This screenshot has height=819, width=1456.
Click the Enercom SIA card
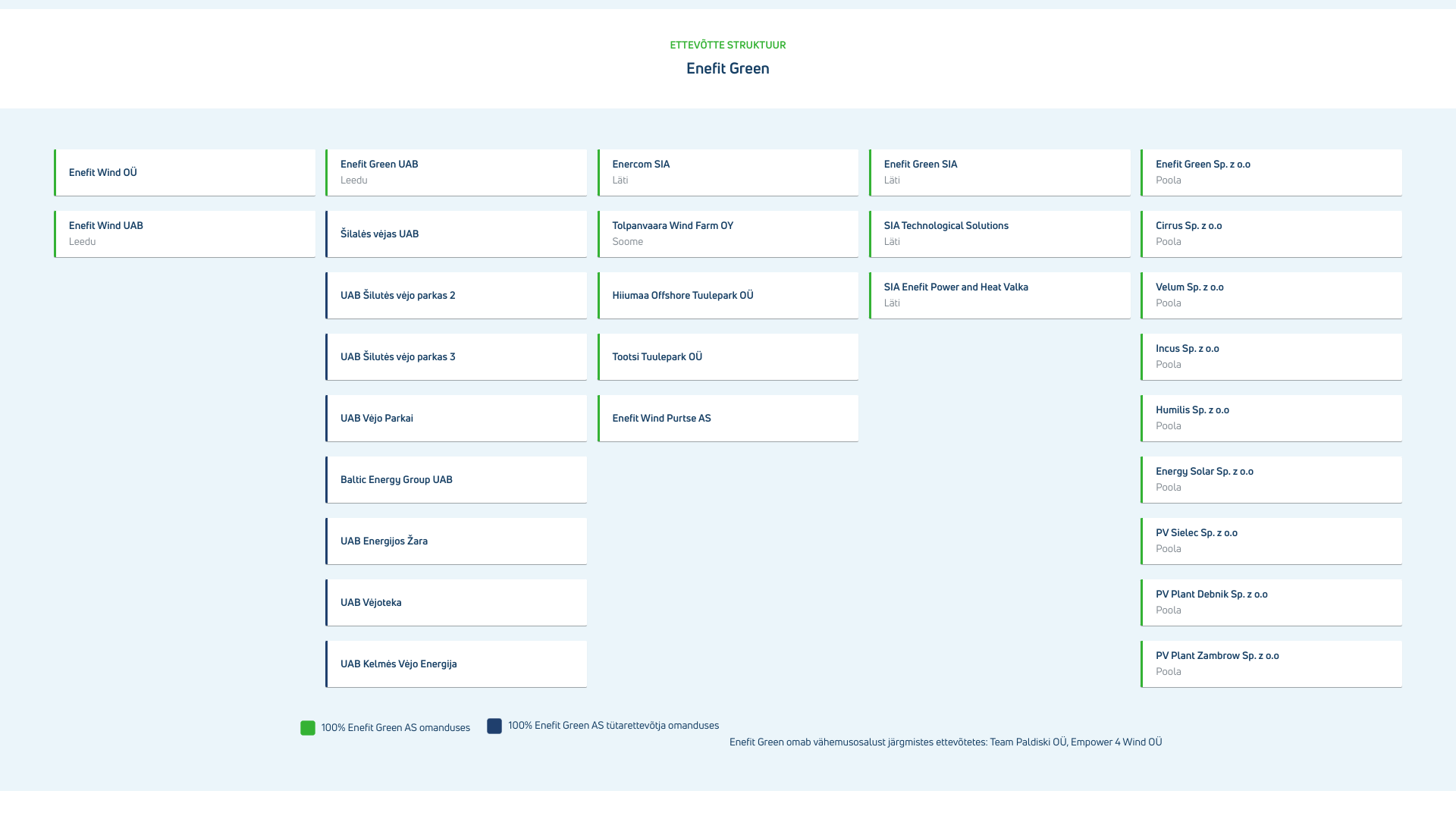728,173
